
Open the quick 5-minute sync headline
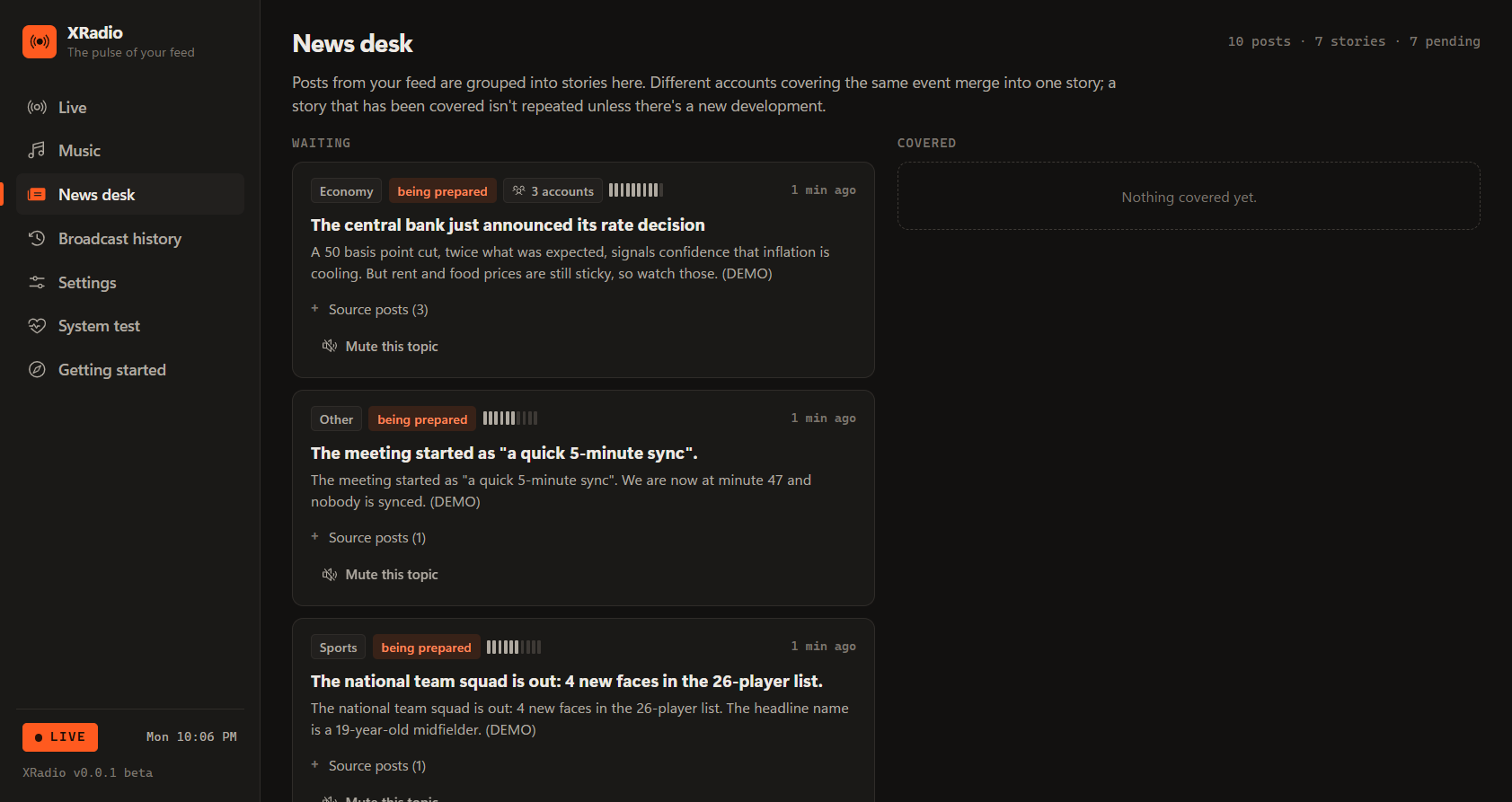504,454
